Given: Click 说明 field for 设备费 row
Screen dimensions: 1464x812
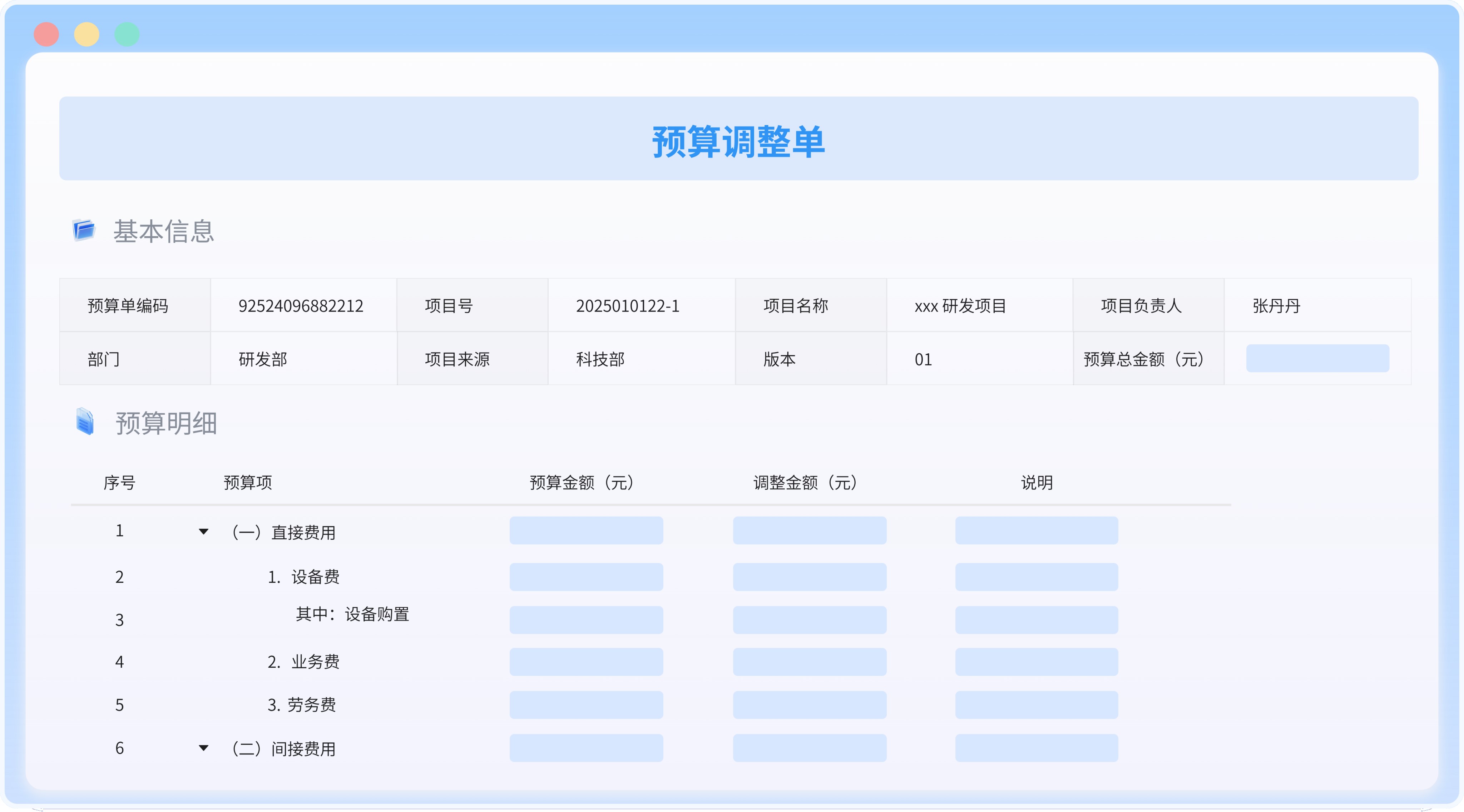Looking at the screenshot, I should tap(1037, 577).
